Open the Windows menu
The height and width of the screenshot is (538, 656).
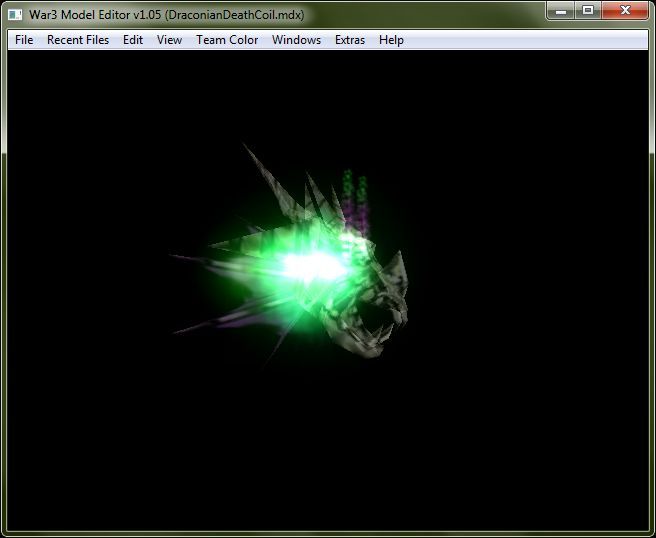296,40
